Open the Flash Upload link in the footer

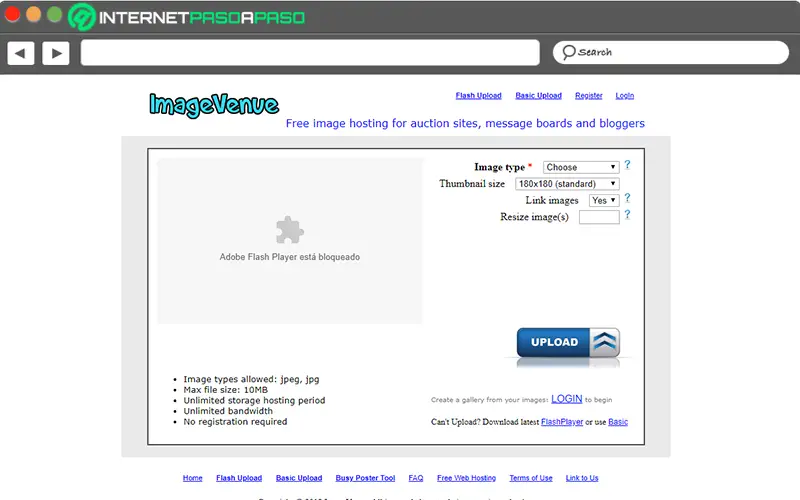tap(239, 478)
